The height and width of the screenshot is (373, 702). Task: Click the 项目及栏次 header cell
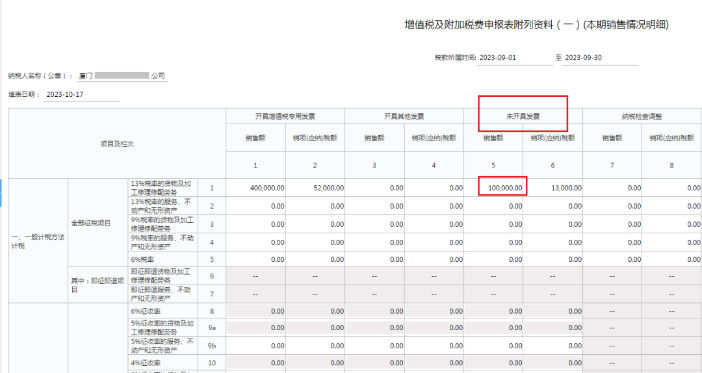click(x=117, y=144)
